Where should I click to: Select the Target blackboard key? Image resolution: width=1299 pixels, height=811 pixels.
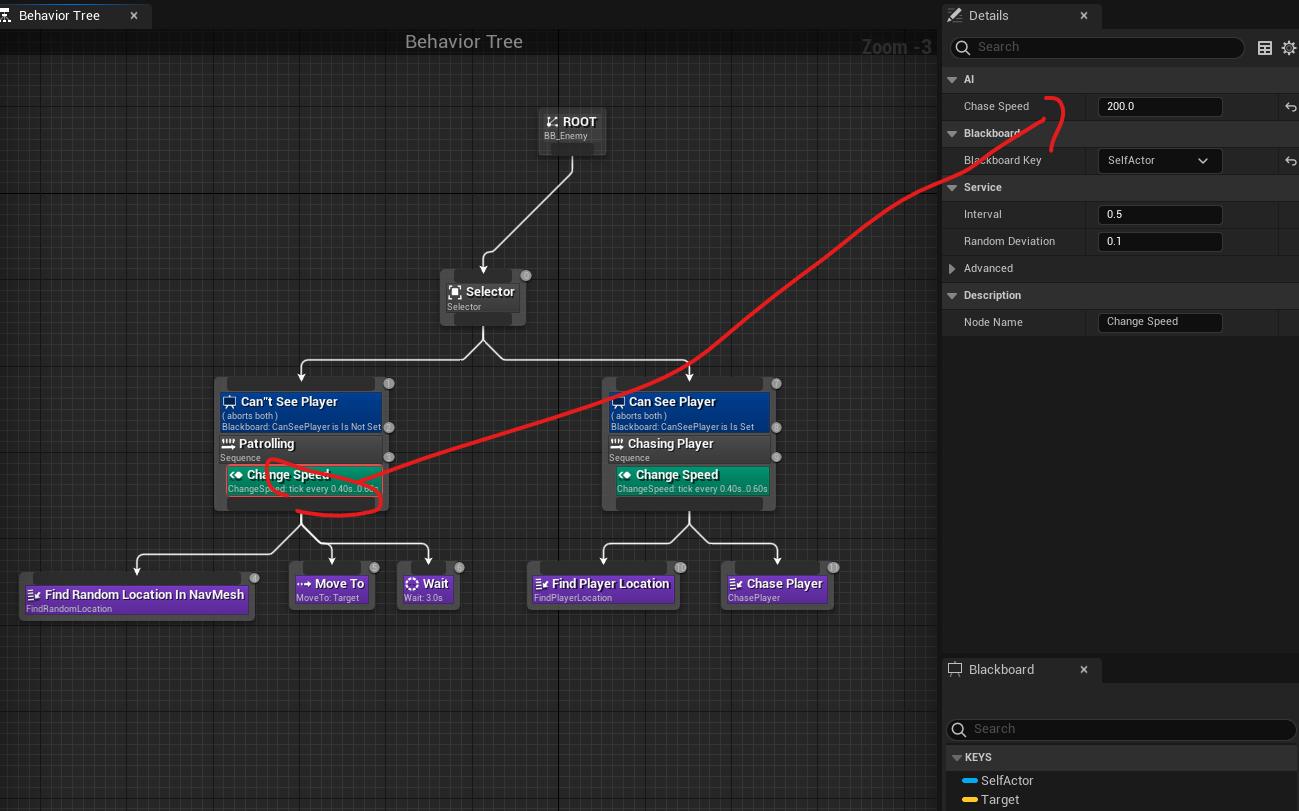coord(1000,800)
